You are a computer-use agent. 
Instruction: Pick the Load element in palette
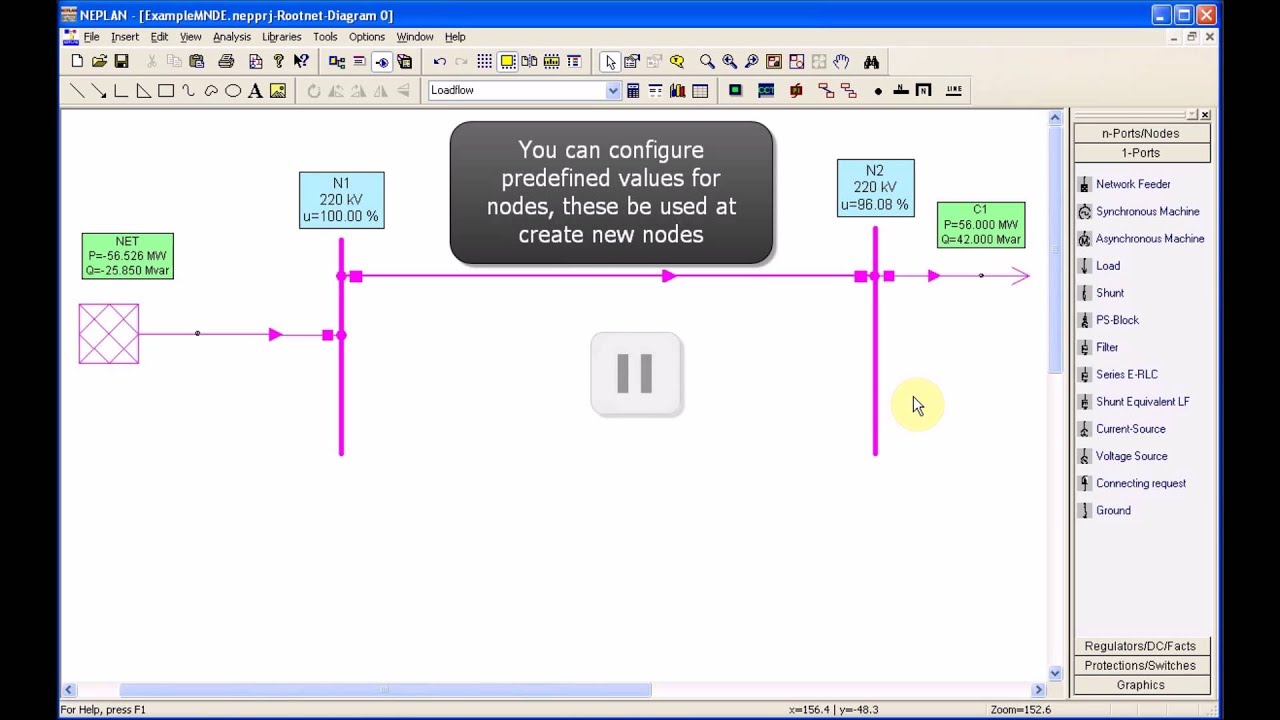click(1107, 266)
